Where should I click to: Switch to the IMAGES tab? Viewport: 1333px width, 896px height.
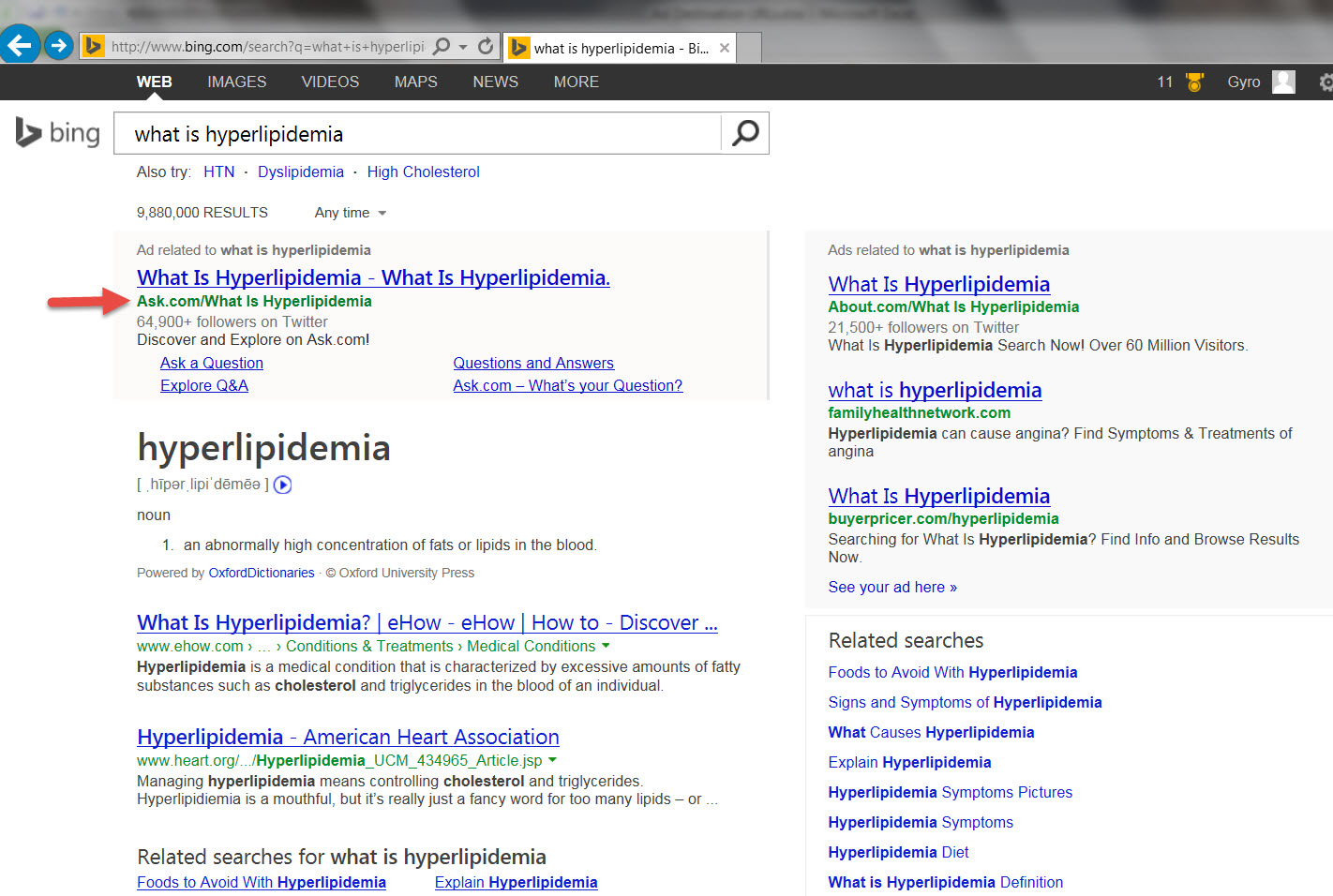[x=237, y=82]
